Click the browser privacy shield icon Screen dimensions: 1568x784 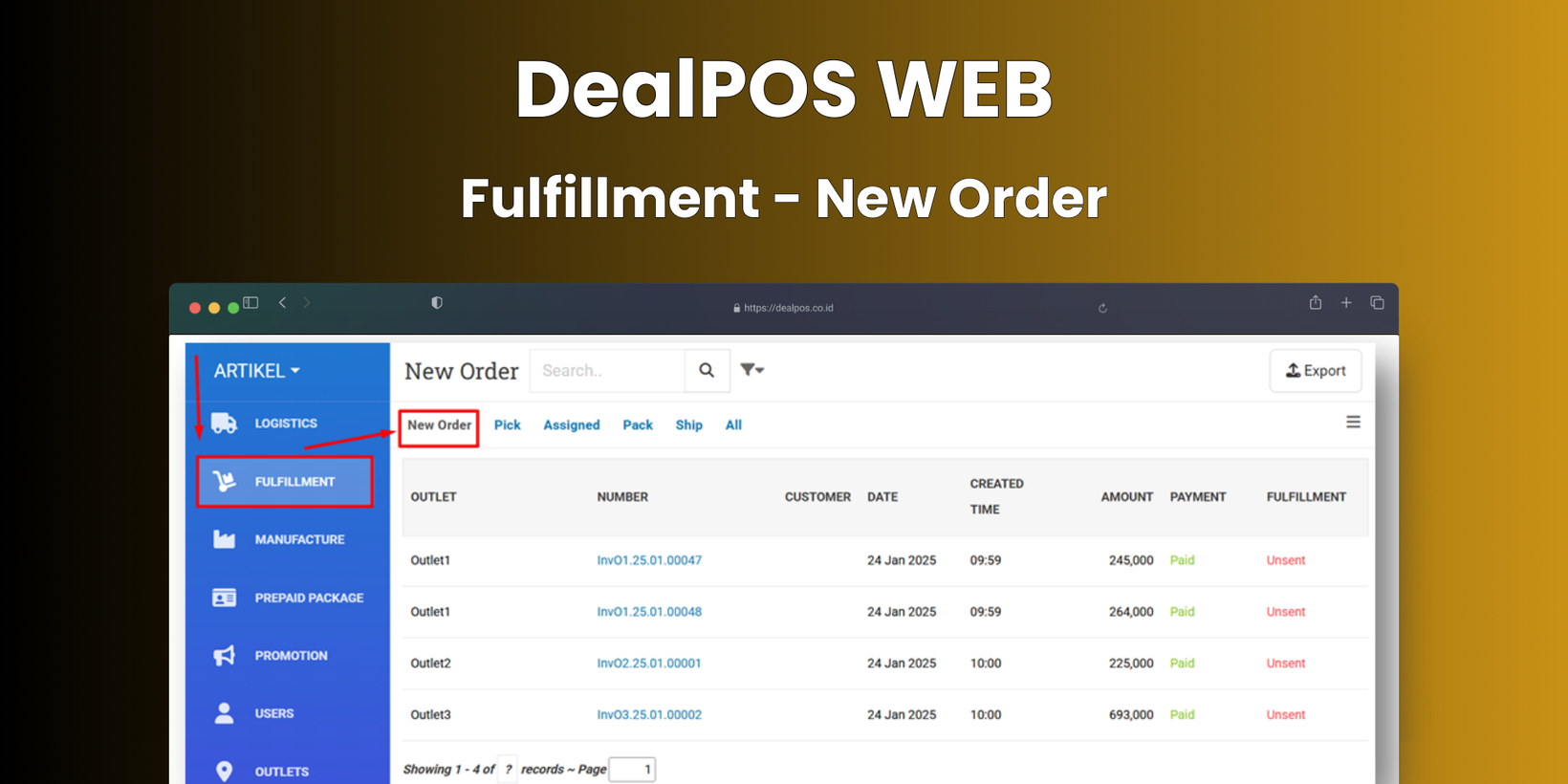437,303
